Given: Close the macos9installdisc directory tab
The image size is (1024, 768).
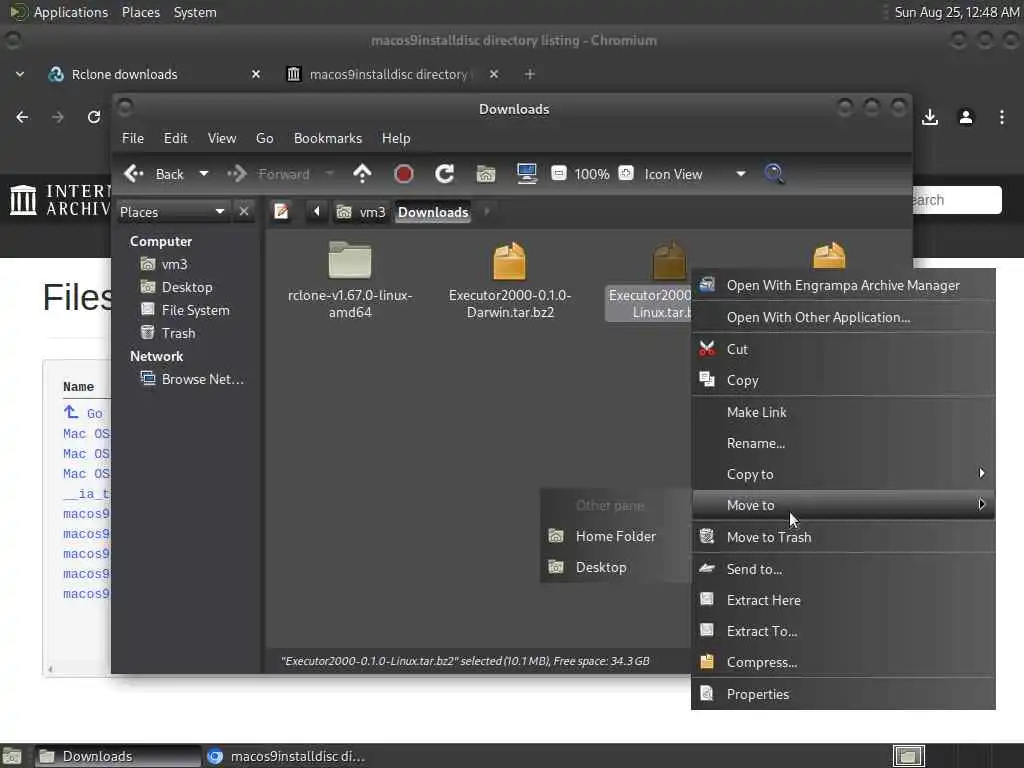Looking at the screenshot, I should coord(494,74).
